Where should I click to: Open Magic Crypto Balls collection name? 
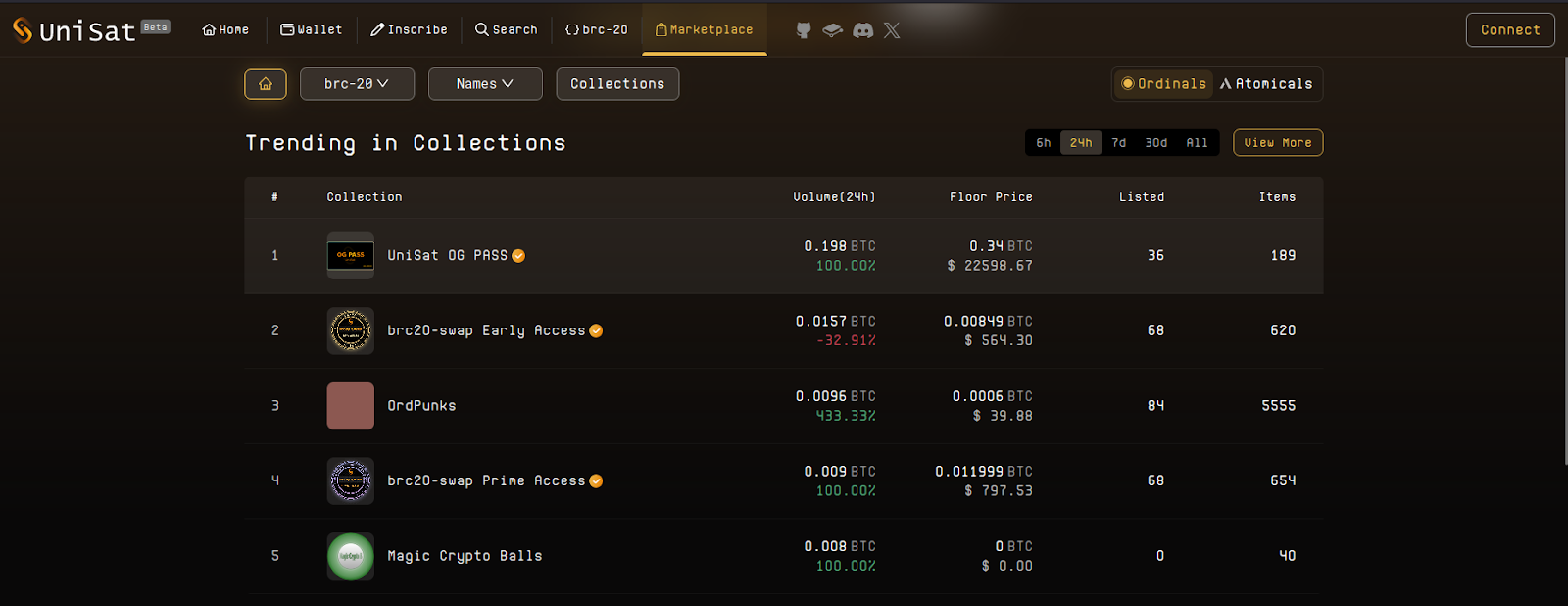(x=465, y=556)
